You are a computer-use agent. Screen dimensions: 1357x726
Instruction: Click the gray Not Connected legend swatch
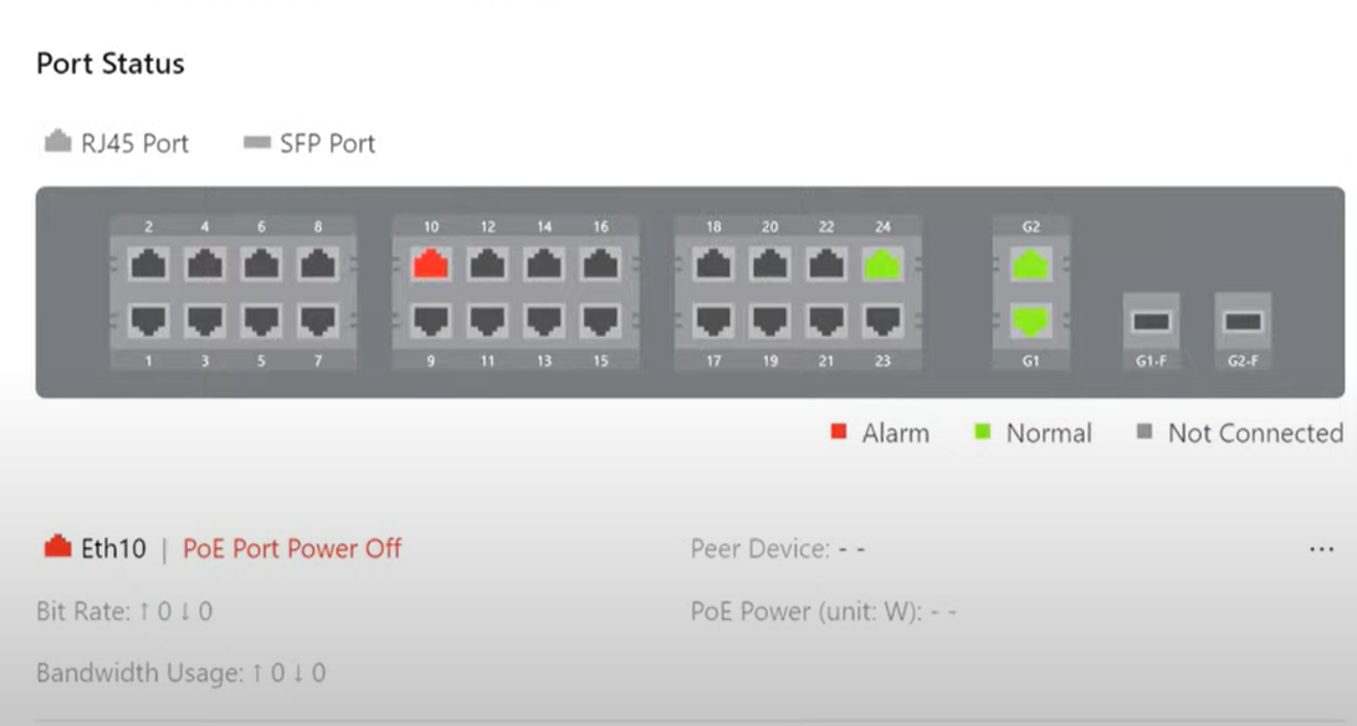pyautogui.click(x=1145, y=433)
